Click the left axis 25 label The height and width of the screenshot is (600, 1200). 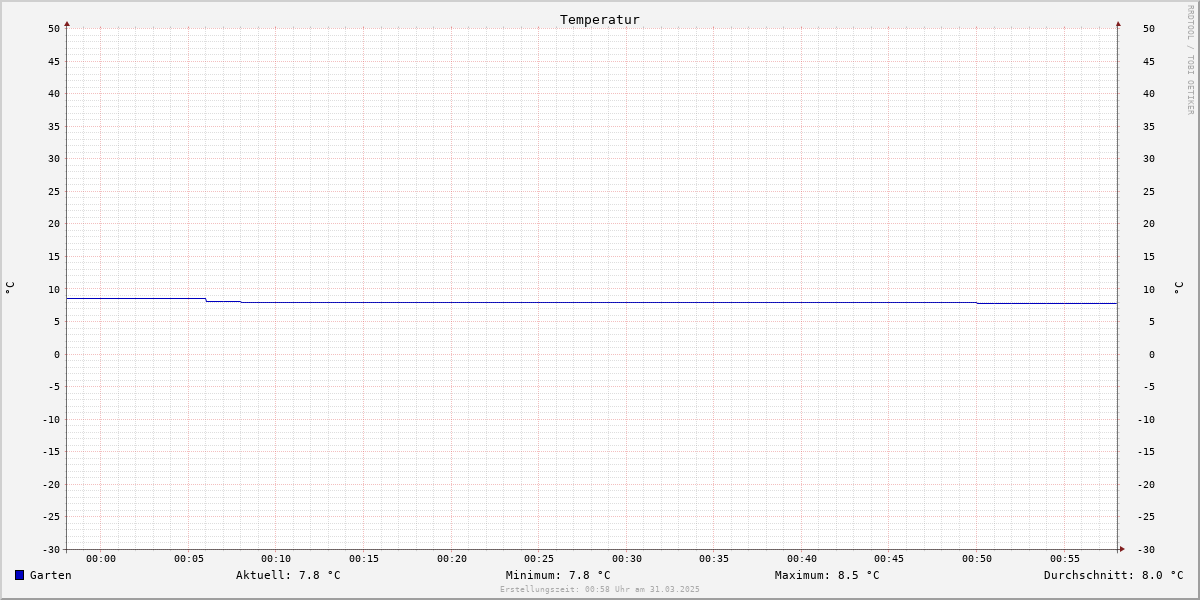click(x=54, y=191)
